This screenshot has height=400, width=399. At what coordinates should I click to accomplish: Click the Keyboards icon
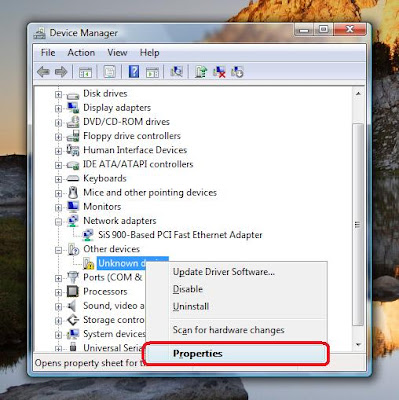coord(73,179)
